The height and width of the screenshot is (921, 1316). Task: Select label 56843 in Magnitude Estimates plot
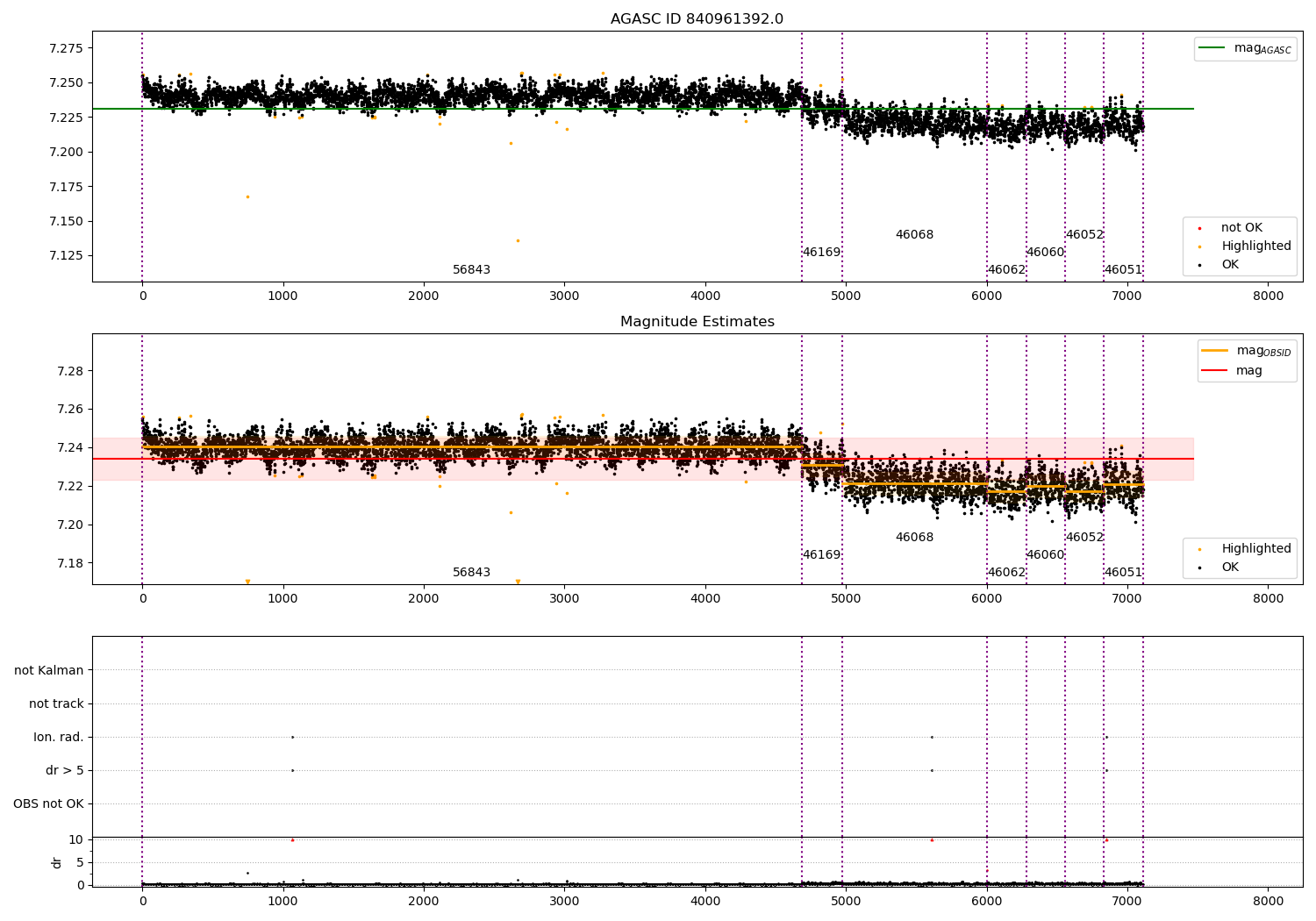pyautogui.click(x=471, y=573)
